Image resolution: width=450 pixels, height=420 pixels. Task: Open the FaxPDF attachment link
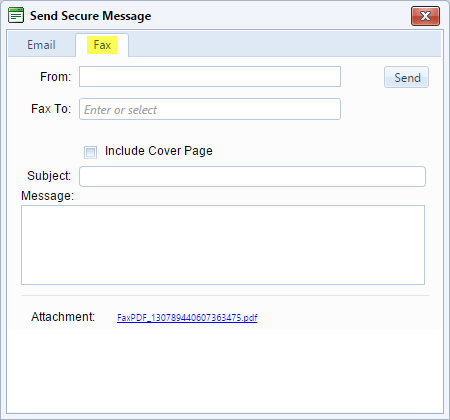(187, 318)
